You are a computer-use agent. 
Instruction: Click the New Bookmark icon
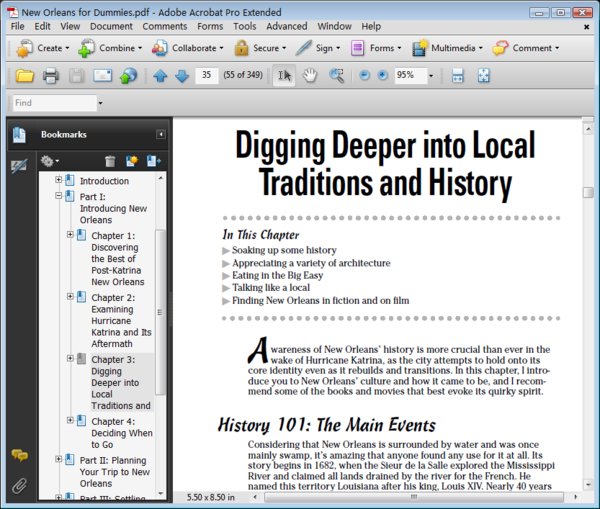pyautogui.click(x=131, y=160)
